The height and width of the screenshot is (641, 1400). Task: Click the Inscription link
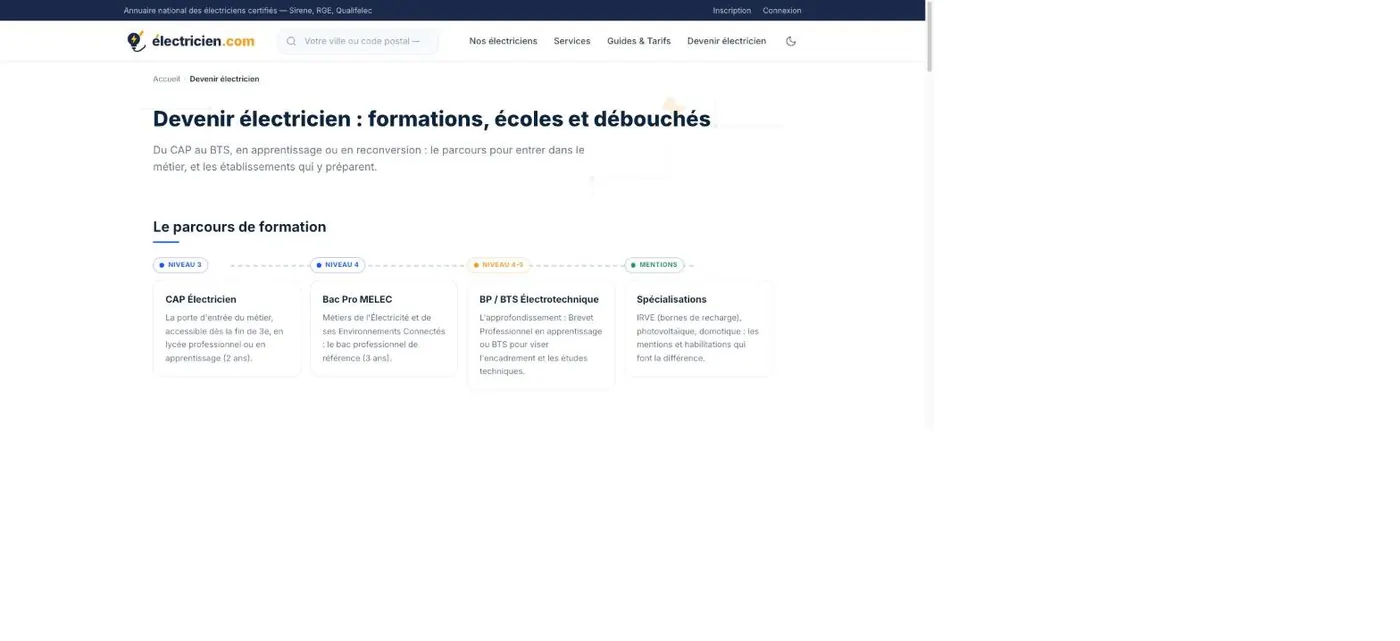(x=732, y=10)
